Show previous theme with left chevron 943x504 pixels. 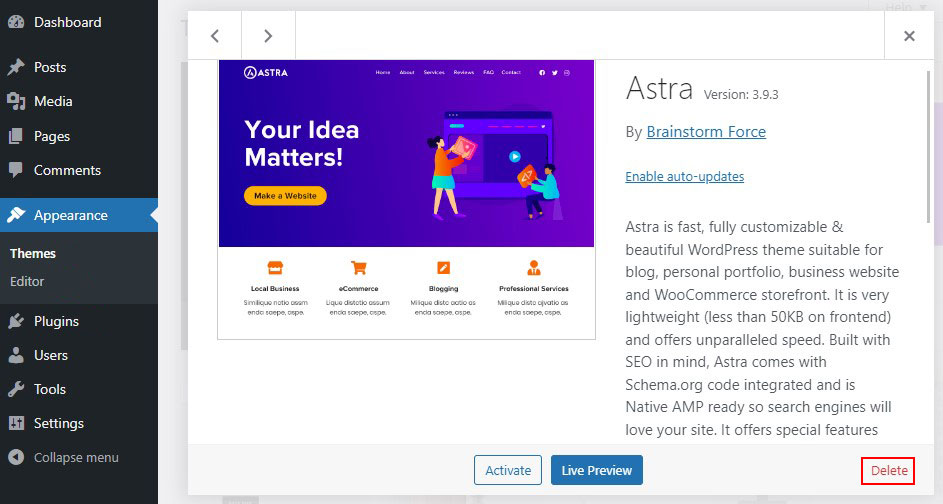click(x=215, y=35)
